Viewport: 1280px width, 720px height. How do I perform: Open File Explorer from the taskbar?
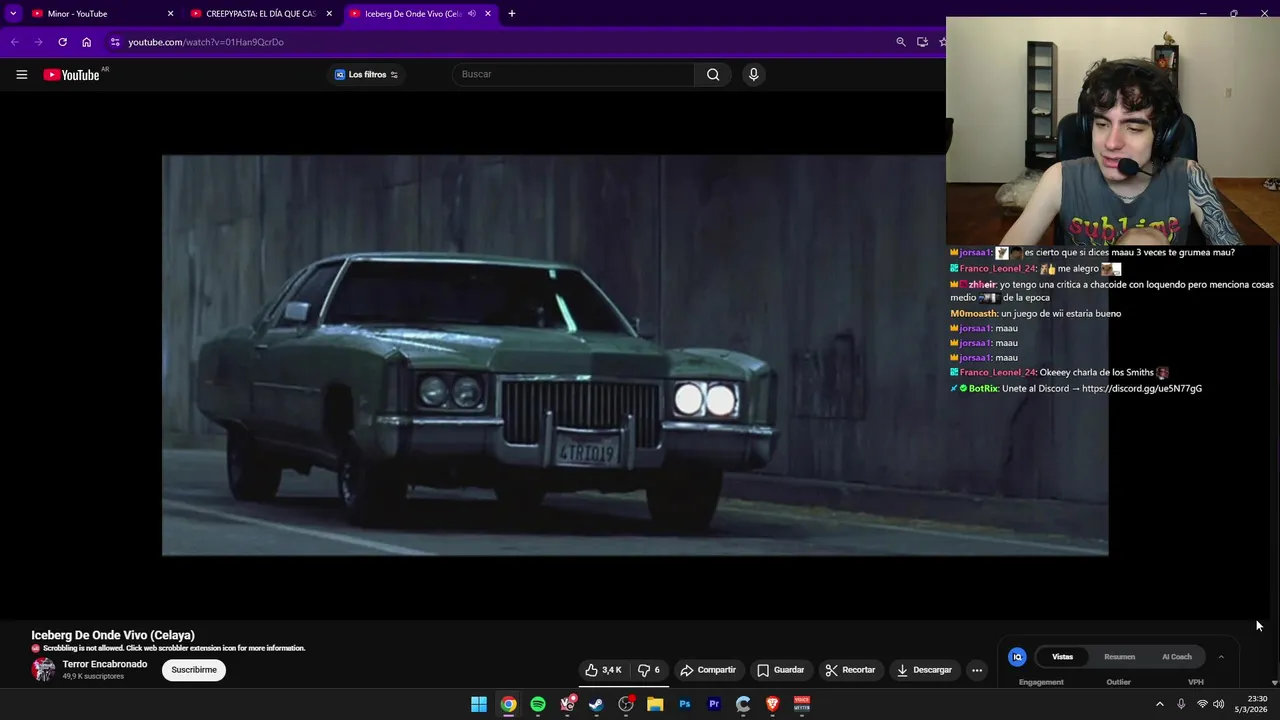click(655, 704)
